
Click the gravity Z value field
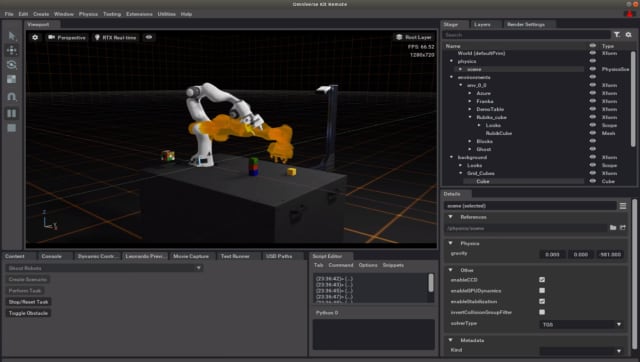[610, 254]
